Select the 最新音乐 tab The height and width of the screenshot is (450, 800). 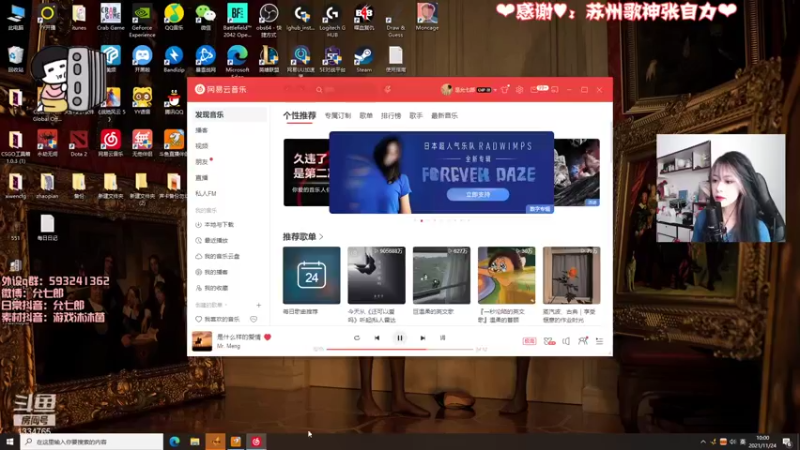(x=444, y=116)
